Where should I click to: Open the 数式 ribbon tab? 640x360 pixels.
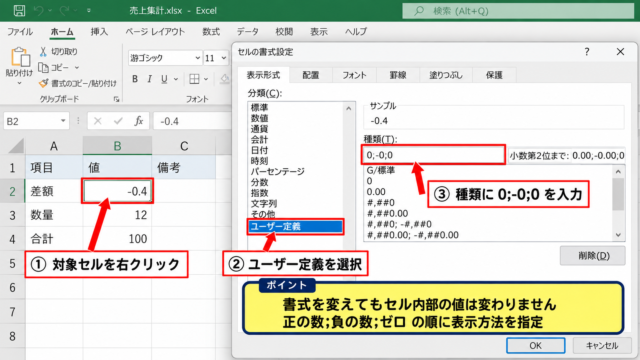(x=211, y=31)
